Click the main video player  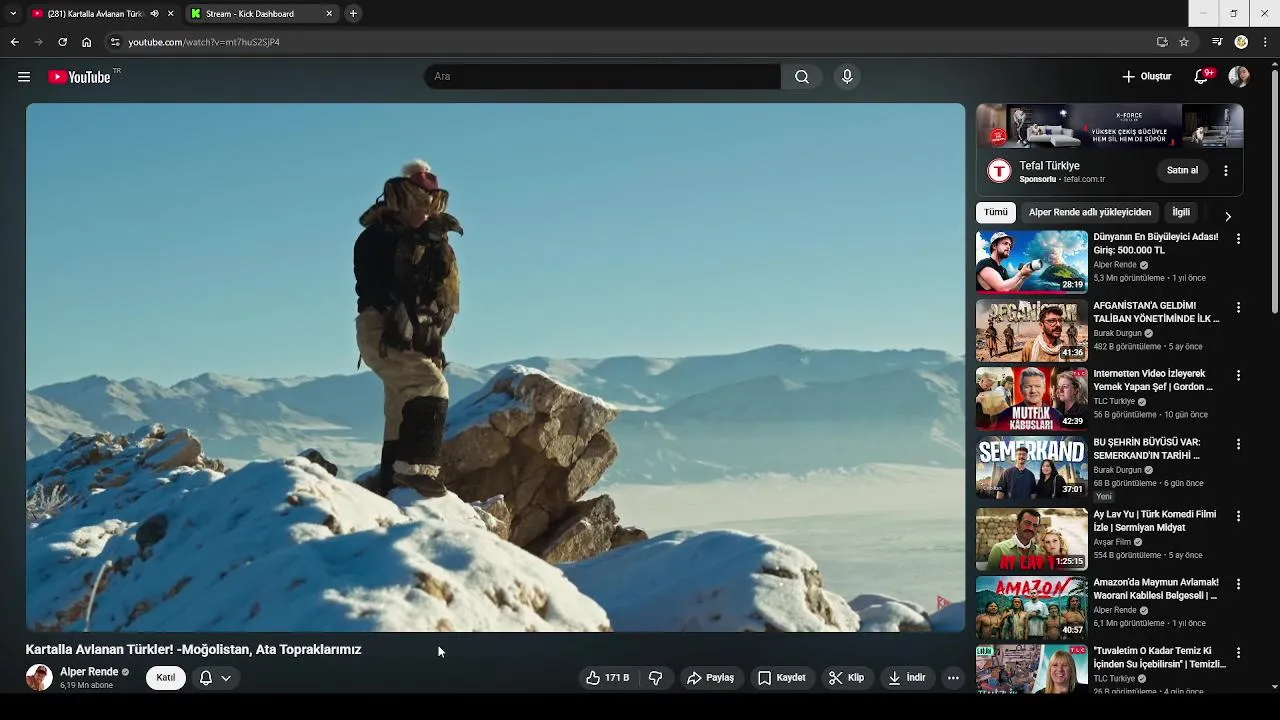tap(495, 367)
